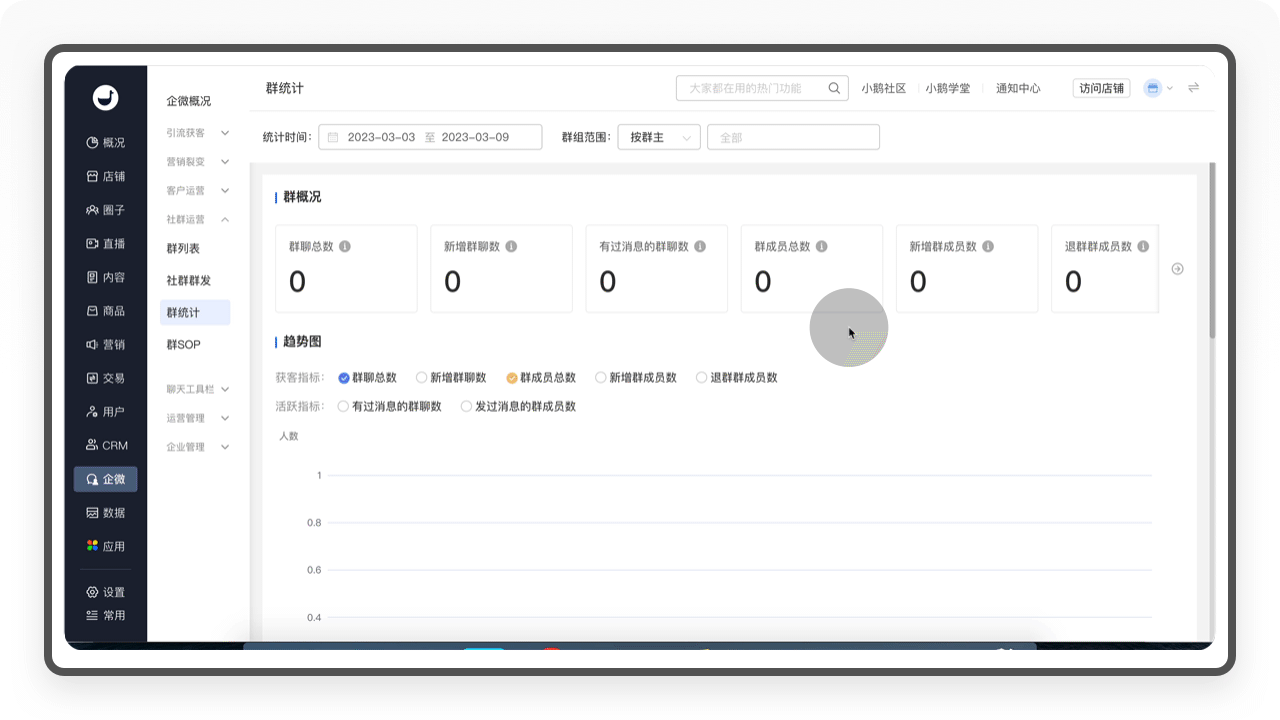
Task: Click the round logo at sidebar top
Action: coord(105,97)
